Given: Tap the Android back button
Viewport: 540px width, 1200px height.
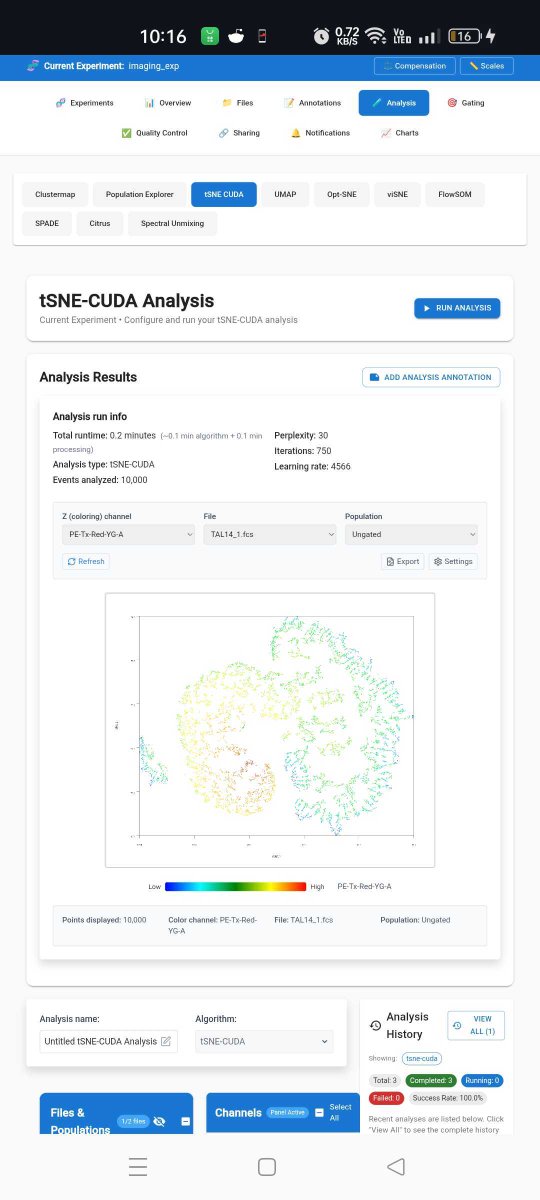Looking at the screenshot, I should click(396, 1166).
